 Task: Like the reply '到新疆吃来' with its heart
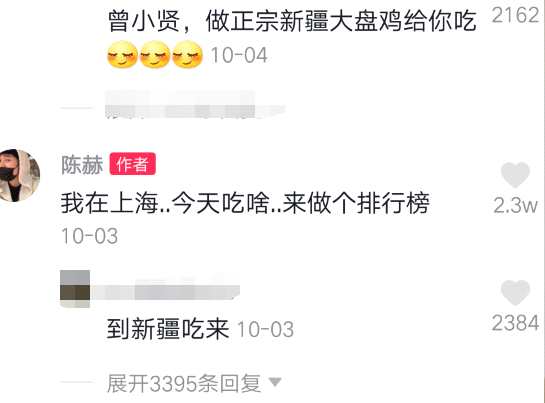click(515, 292)
